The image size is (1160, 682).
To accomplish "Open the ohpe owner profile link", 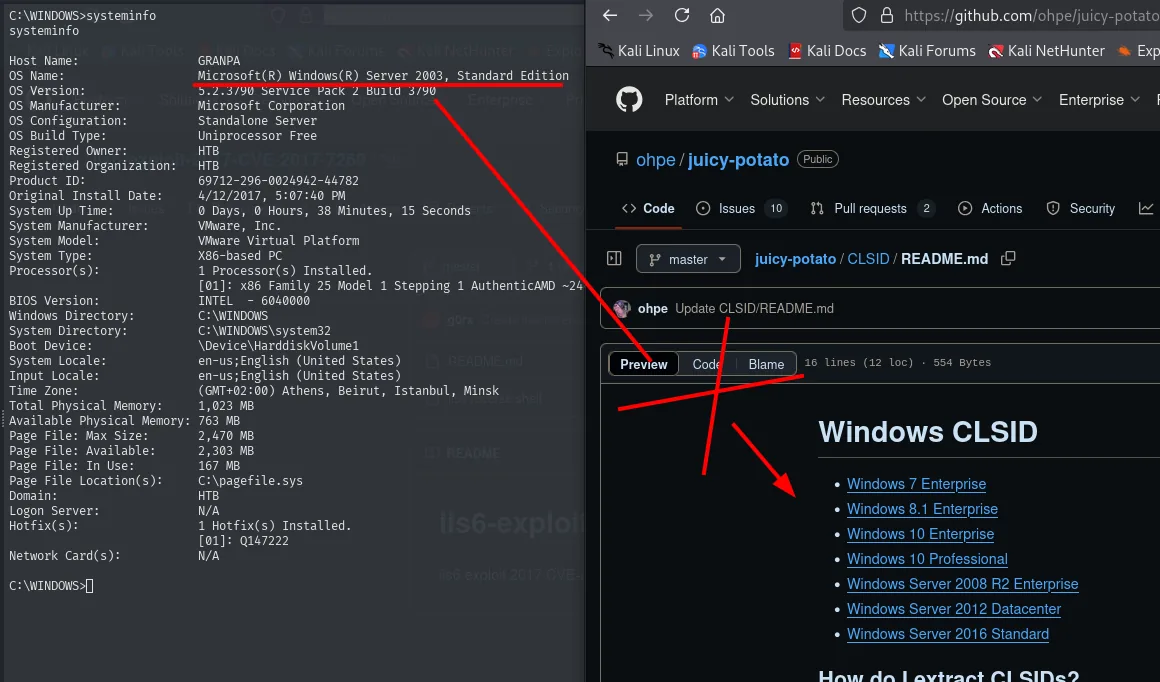I will 655,160.
